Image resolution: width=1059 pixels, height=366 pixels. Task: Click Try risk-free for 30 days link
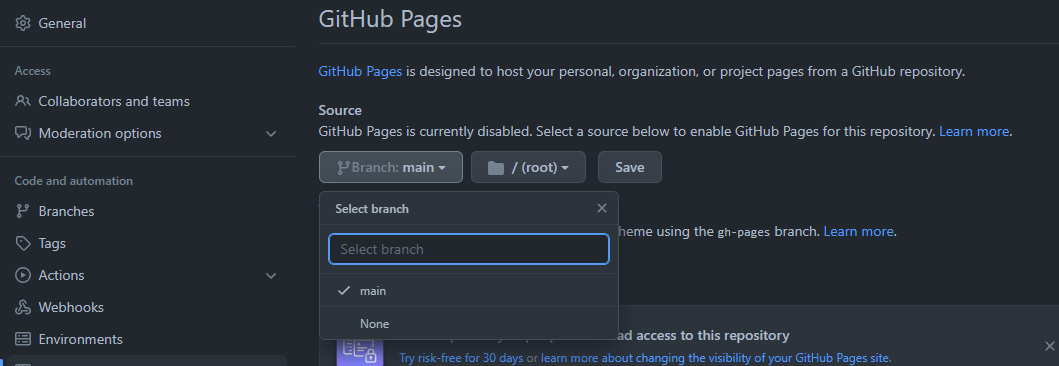coord(461,358)
